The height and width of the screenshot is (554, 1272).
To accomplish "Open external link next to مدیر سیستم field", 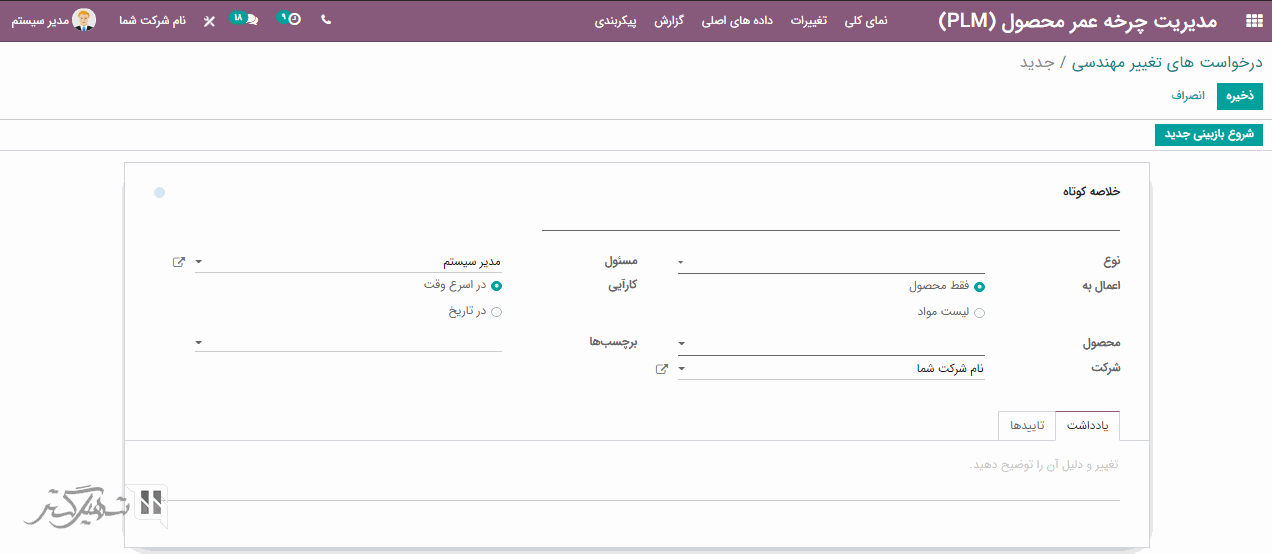I will pyautogui.click(x=179, y=262).
